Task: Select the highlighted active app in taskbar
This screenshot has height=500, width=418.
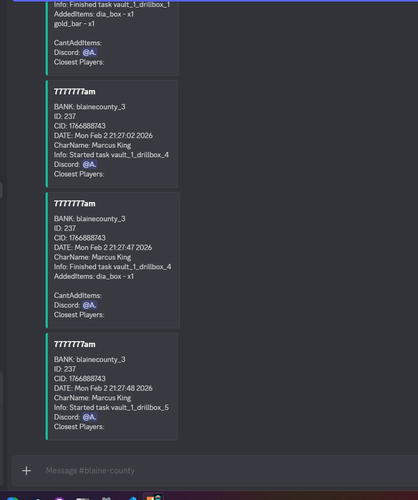Action: coord(153,497)
